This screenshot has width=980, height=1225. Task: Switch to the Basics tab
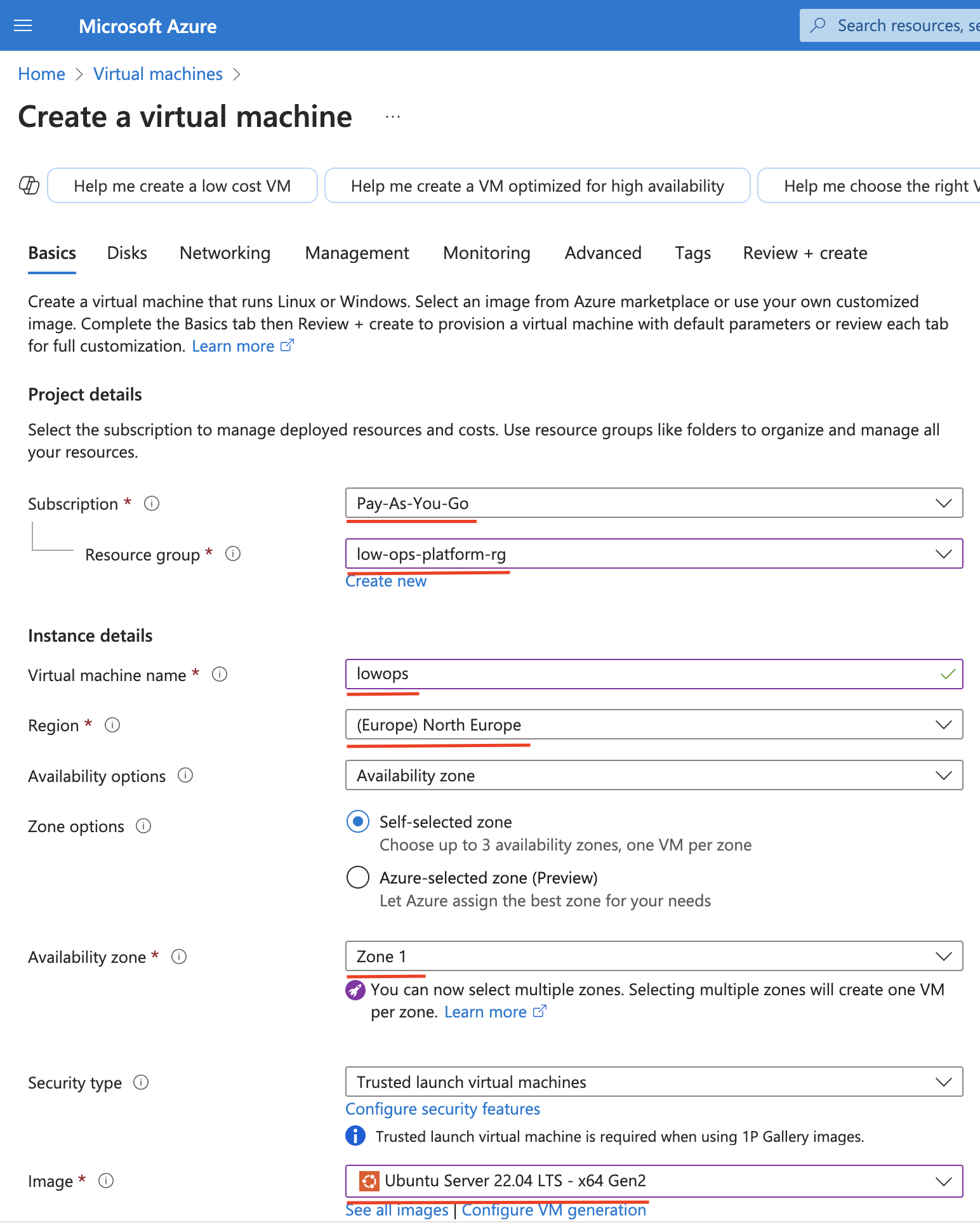point(52,253)
